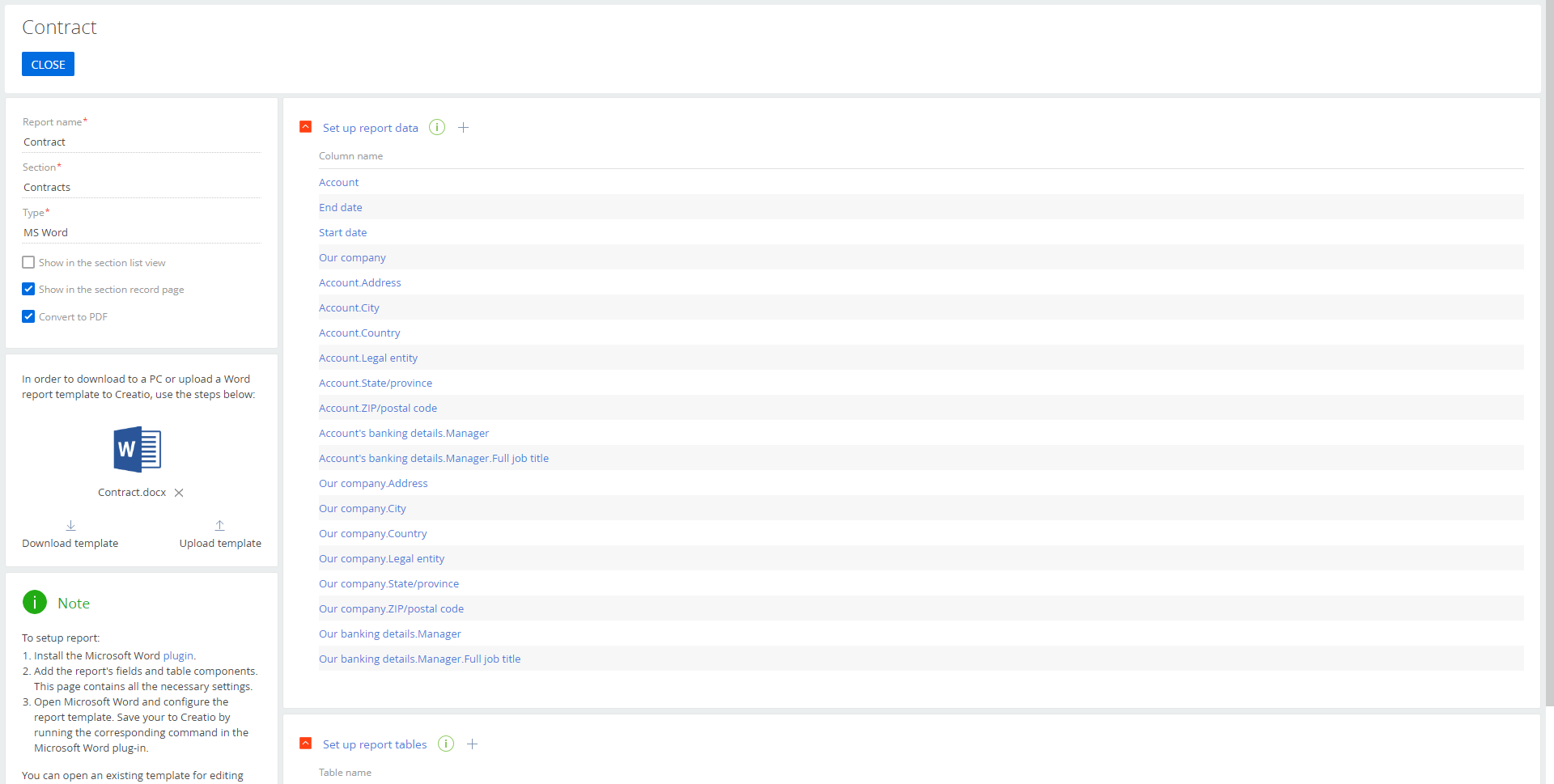This screenshot has height=784, width=1554.
Task: Open the Account column
Action: click(338, 183)
